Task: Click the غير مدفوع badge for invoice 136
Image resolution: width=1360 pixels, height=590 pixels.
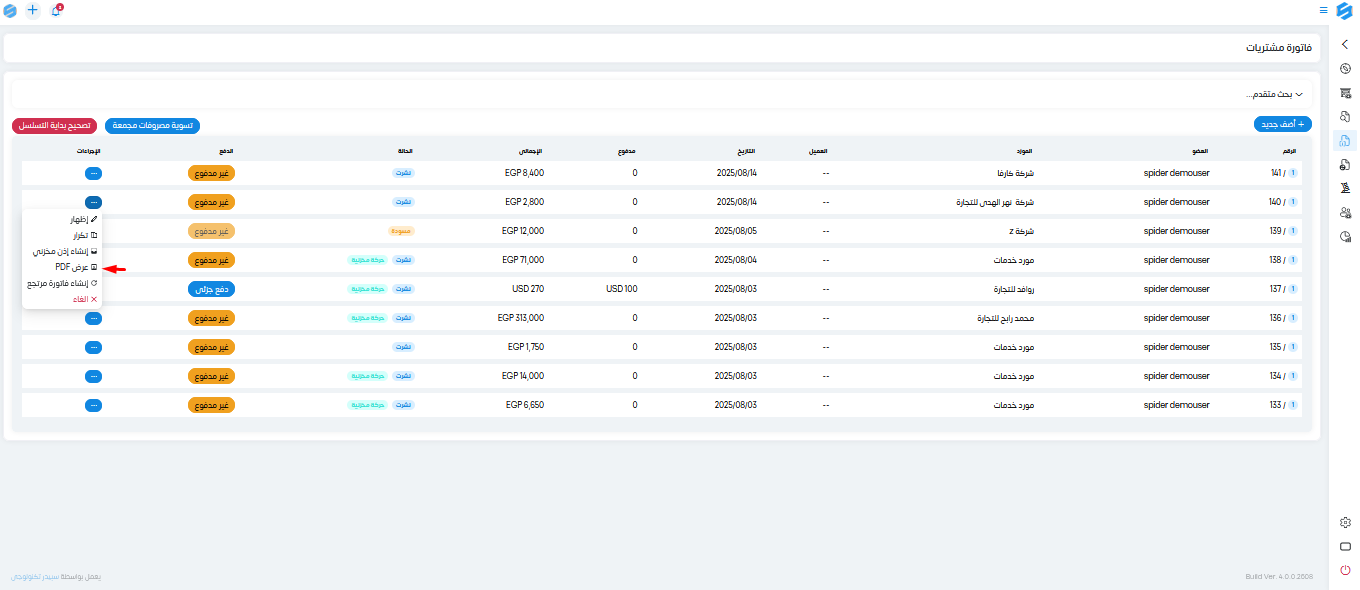Action: (211, 318)
